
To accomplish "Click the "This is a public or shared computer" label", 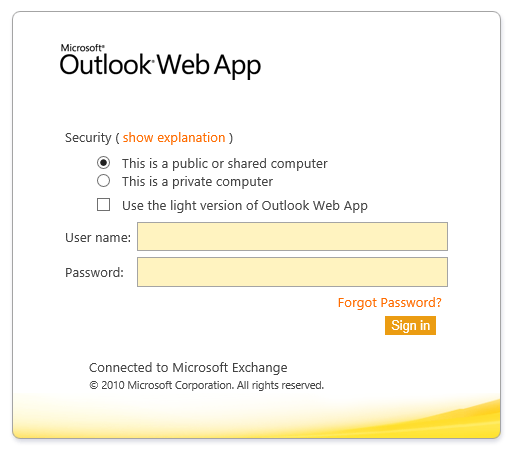I will point(225,164).
